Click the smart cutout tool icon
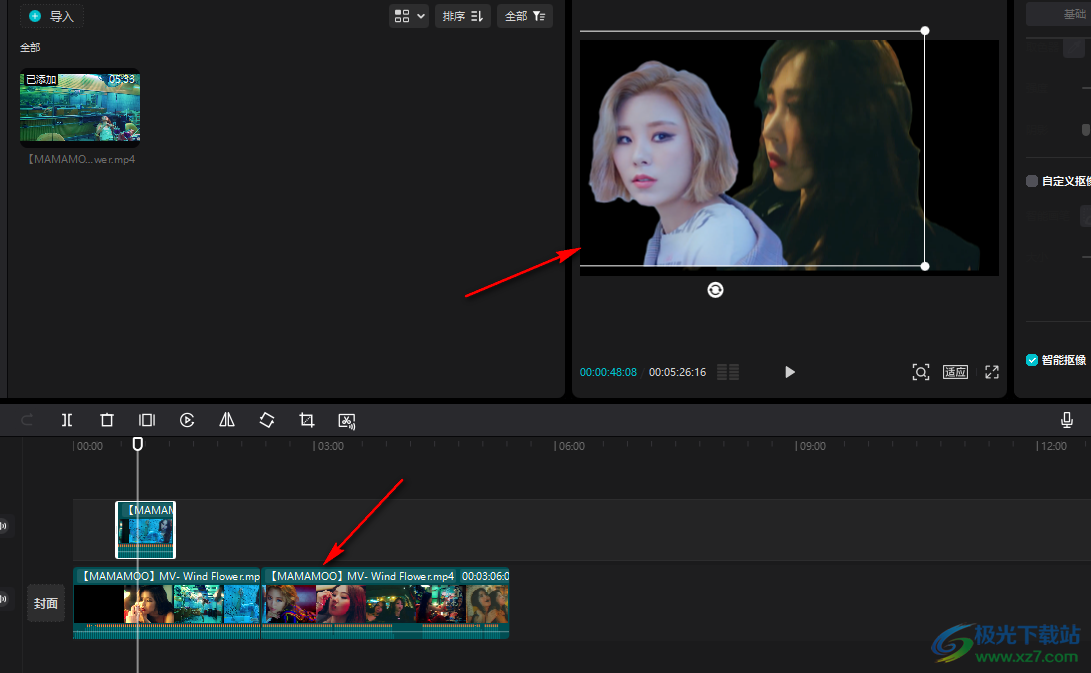 click(347, 420)
